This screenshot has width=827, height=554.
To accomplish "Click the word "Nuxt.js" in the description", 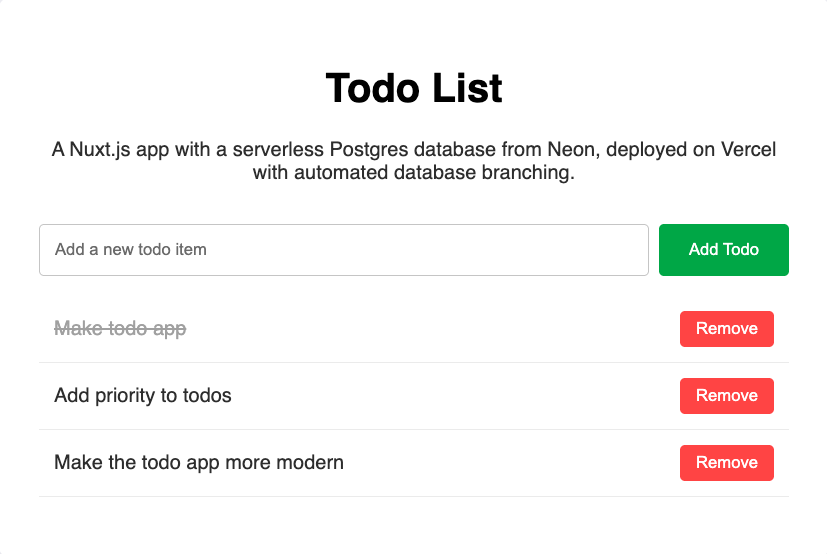I will click(x=104, y=150).
